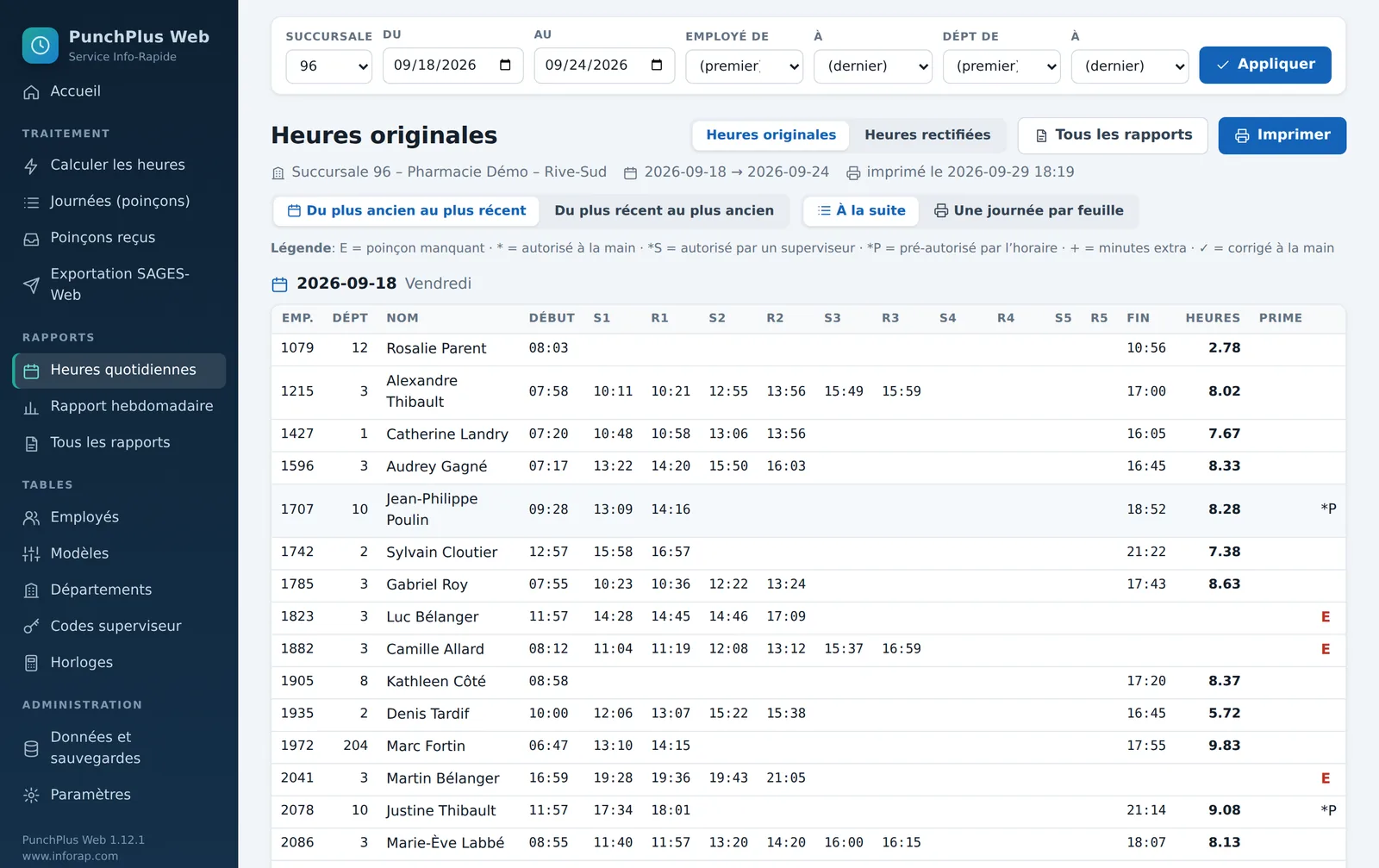Click Marc Fortin's heures value 9.83

[x=1224, y=746]
